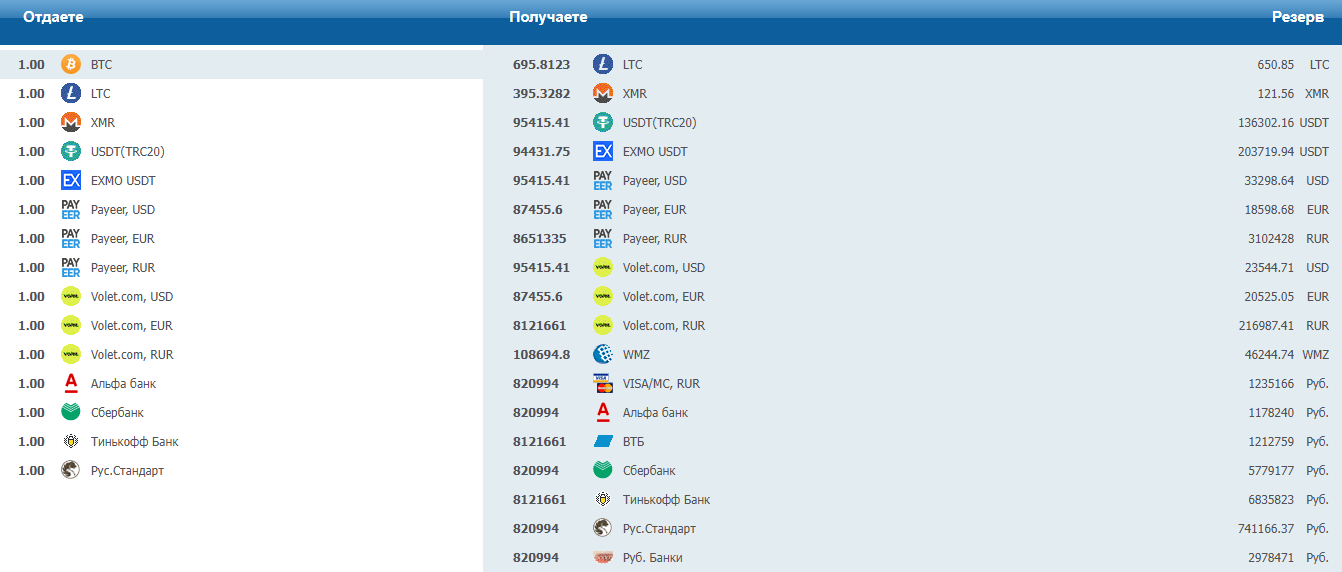Click the Отдаете column header
Viewport: 1342px width, 572px height.
point(53,17)
